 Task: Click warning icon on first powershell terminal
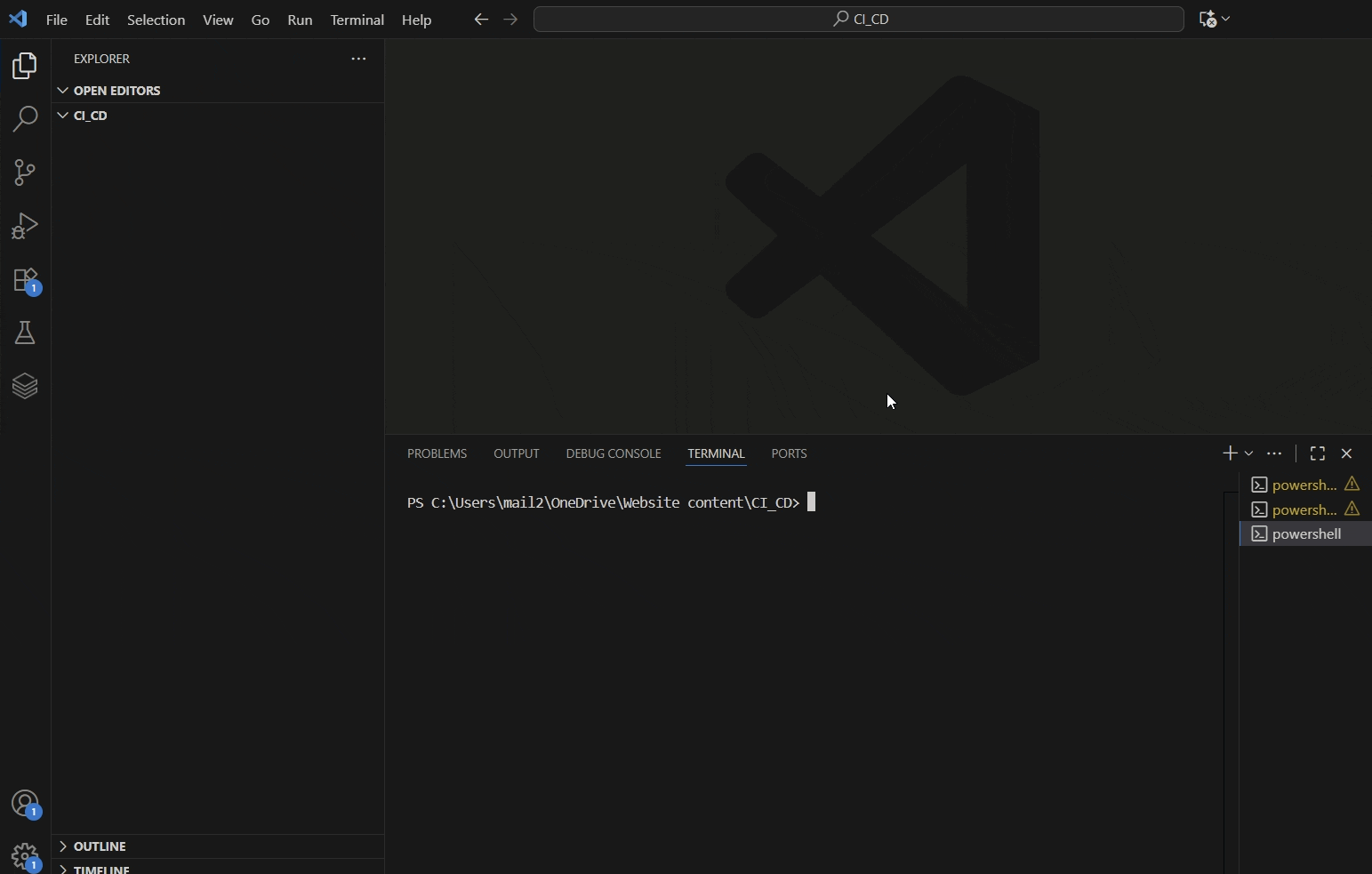point(1352,485)
